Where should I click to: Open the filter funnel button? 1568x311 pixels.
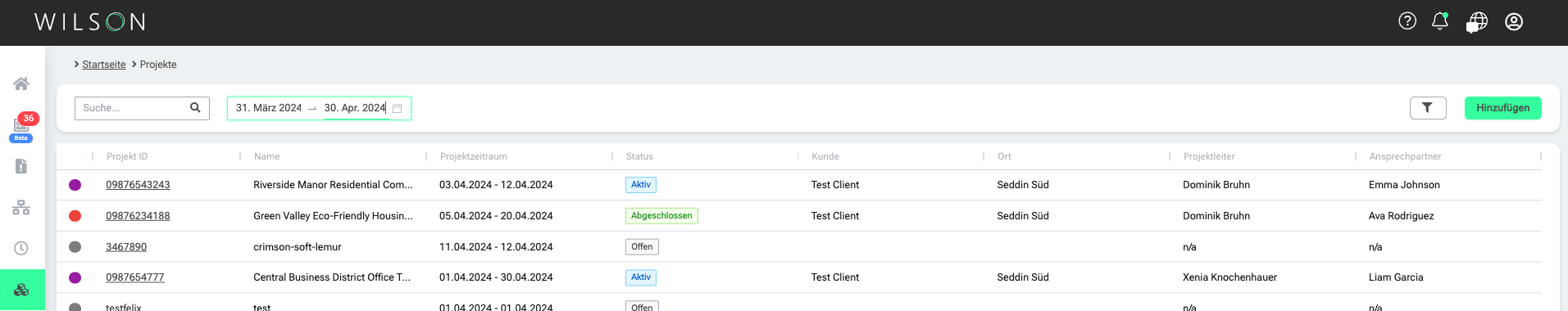pos(1428,108)
